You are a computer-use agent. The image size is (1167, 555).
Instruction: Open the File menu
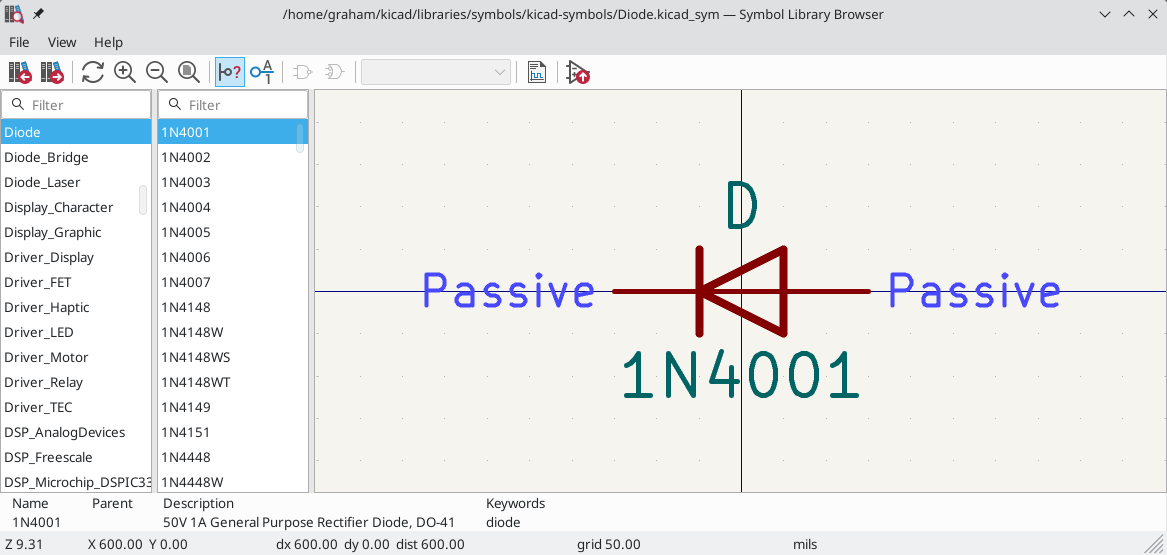19,42
